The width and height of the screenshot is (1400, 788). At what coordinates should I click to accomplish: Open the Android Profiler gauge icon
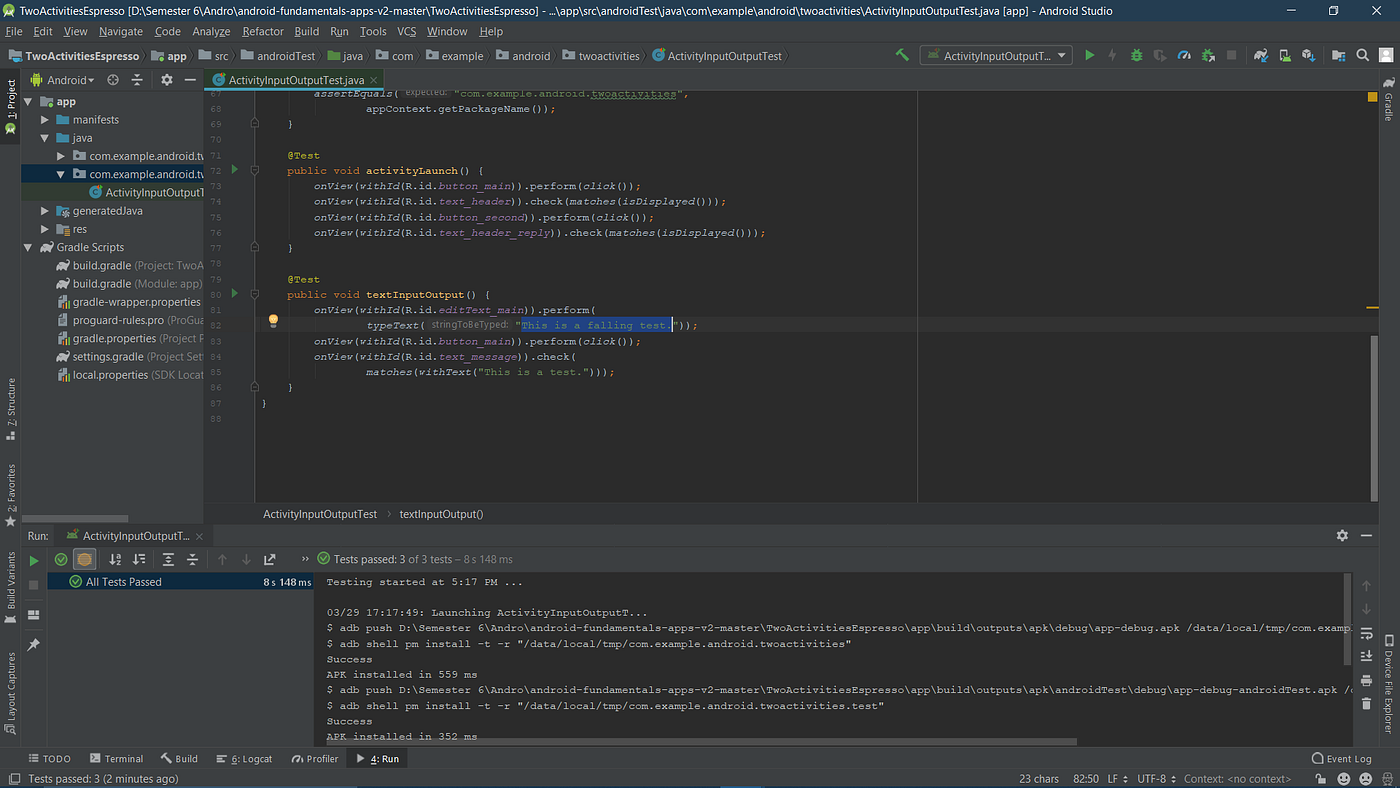(x=1184, y=55)
